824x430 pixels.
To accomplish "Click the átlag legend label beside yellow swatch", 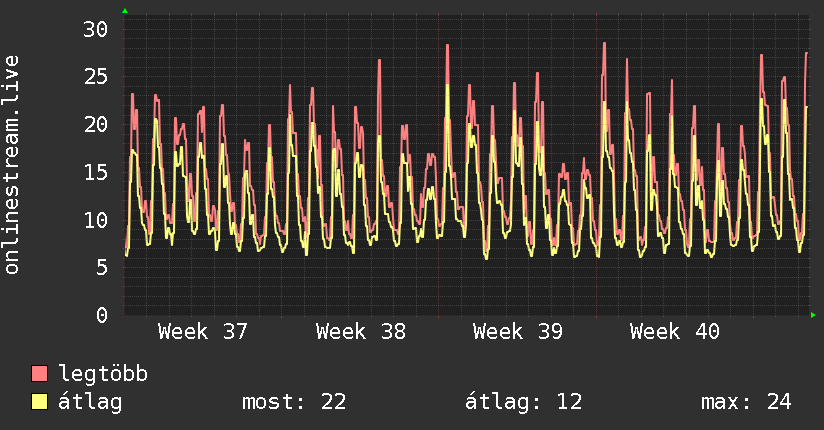I will [90, 402].
